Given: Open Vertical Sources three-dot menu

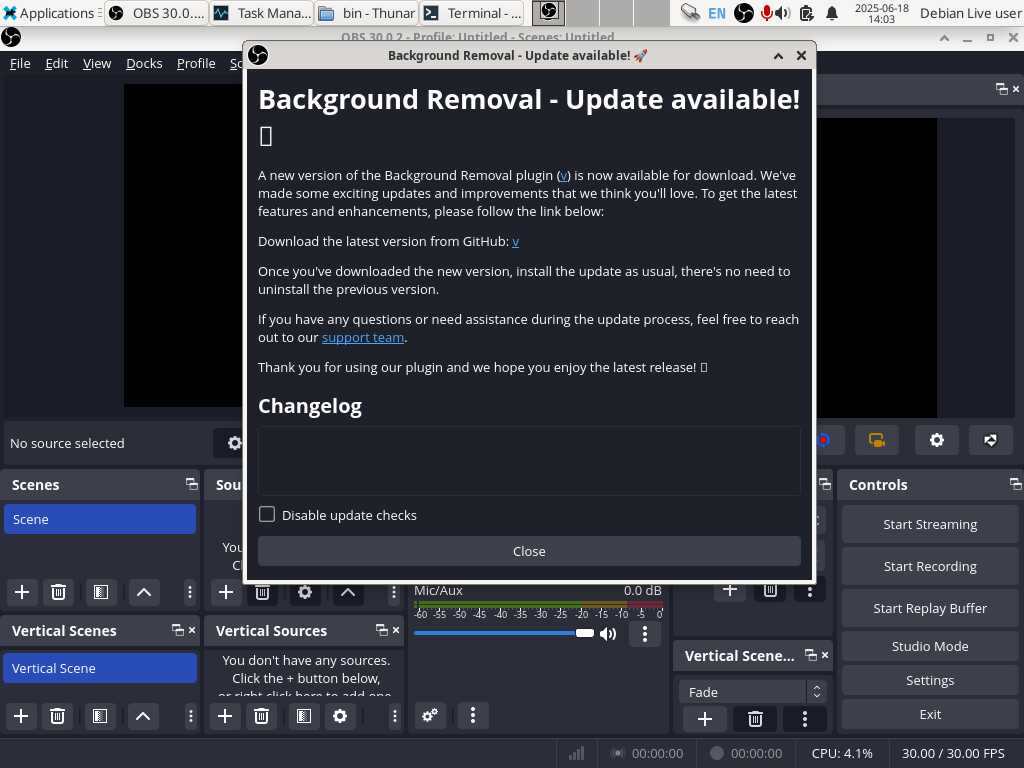Looking at the screenshot, I should tap(394, 716).
